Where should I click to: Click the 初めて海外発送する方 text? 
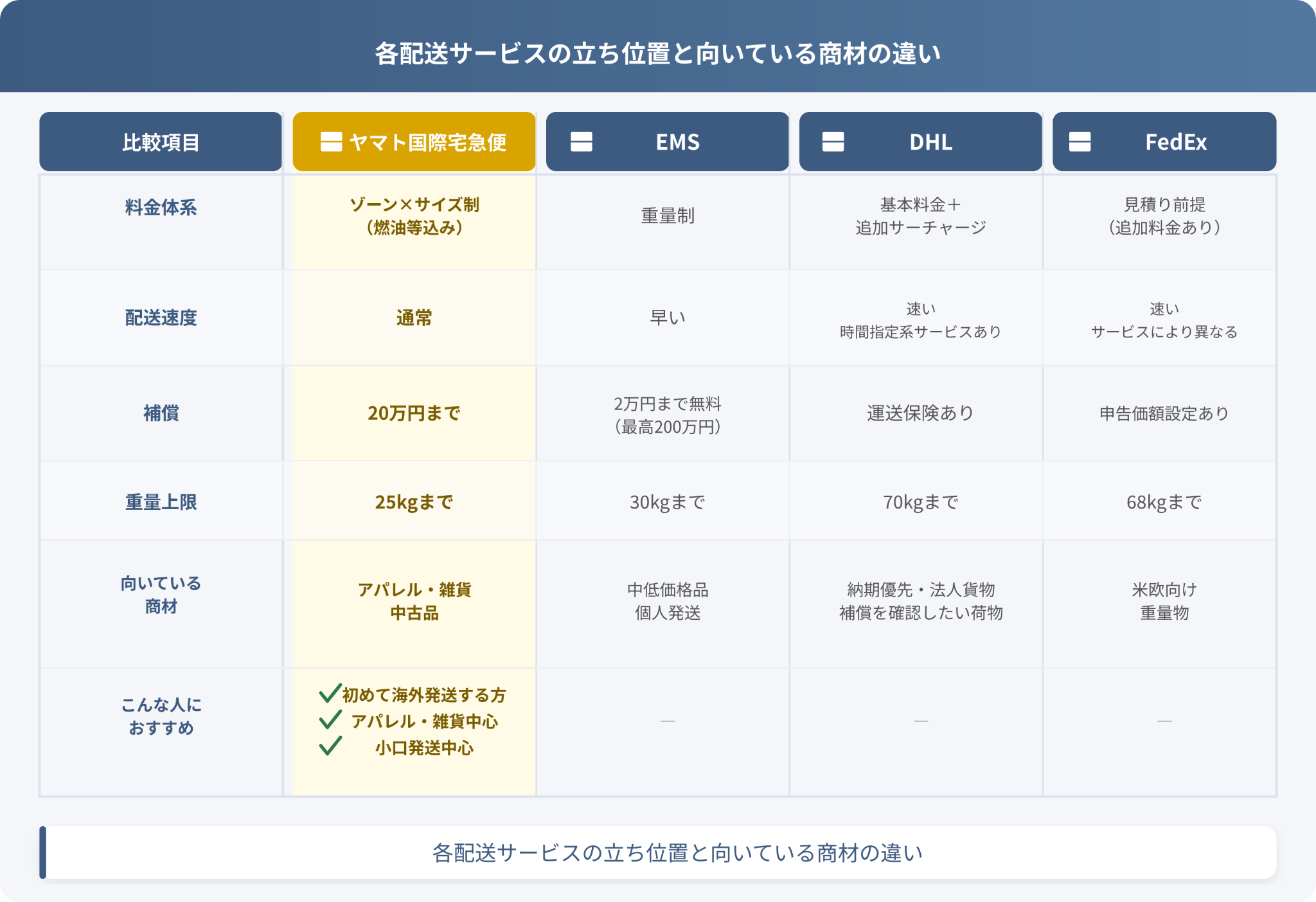[x=424, y=695]
